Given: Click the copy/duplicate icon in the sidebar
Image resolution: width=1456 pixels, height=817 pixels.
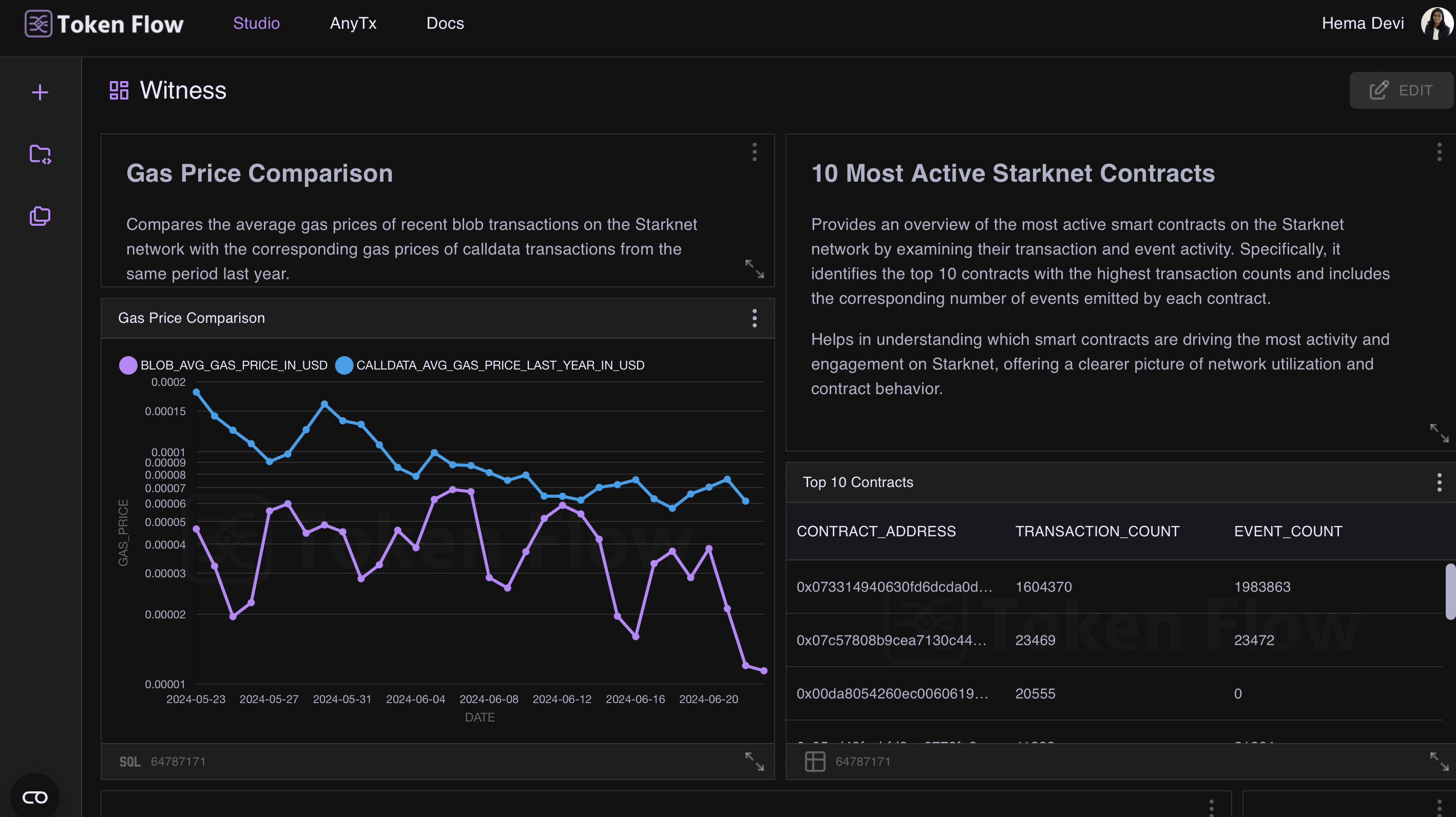Looking at the screenshot, I should pyautogui.click(x=40, y=216).
